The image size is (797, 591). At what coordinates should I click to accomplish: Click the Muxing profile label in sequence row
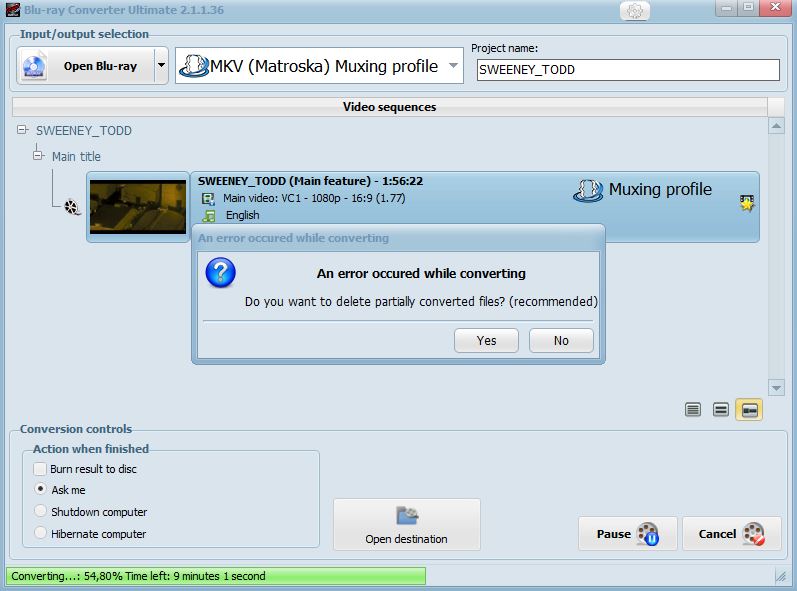pos(660,189)
